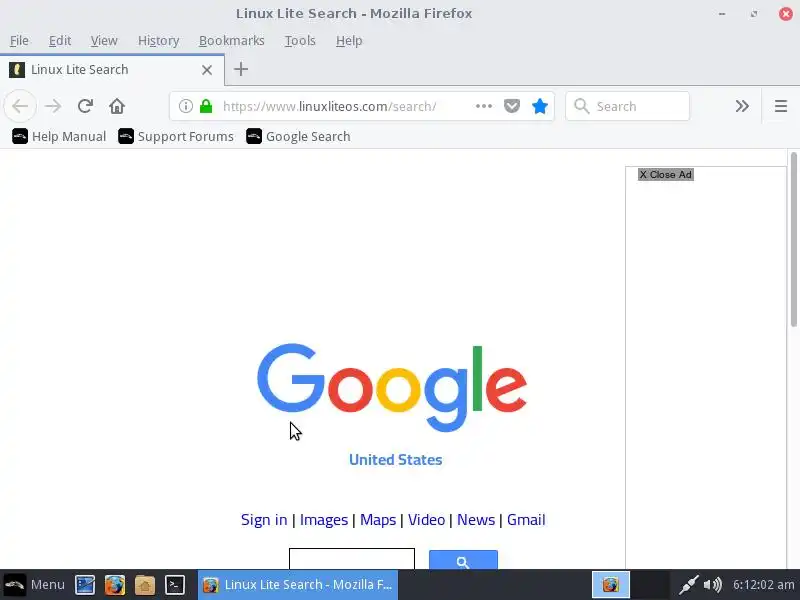Image resolution: width=800 pixels, height=600 pixels.
Task: Select Linux Lite Search taskbar window button
Action: coord(298,585)
